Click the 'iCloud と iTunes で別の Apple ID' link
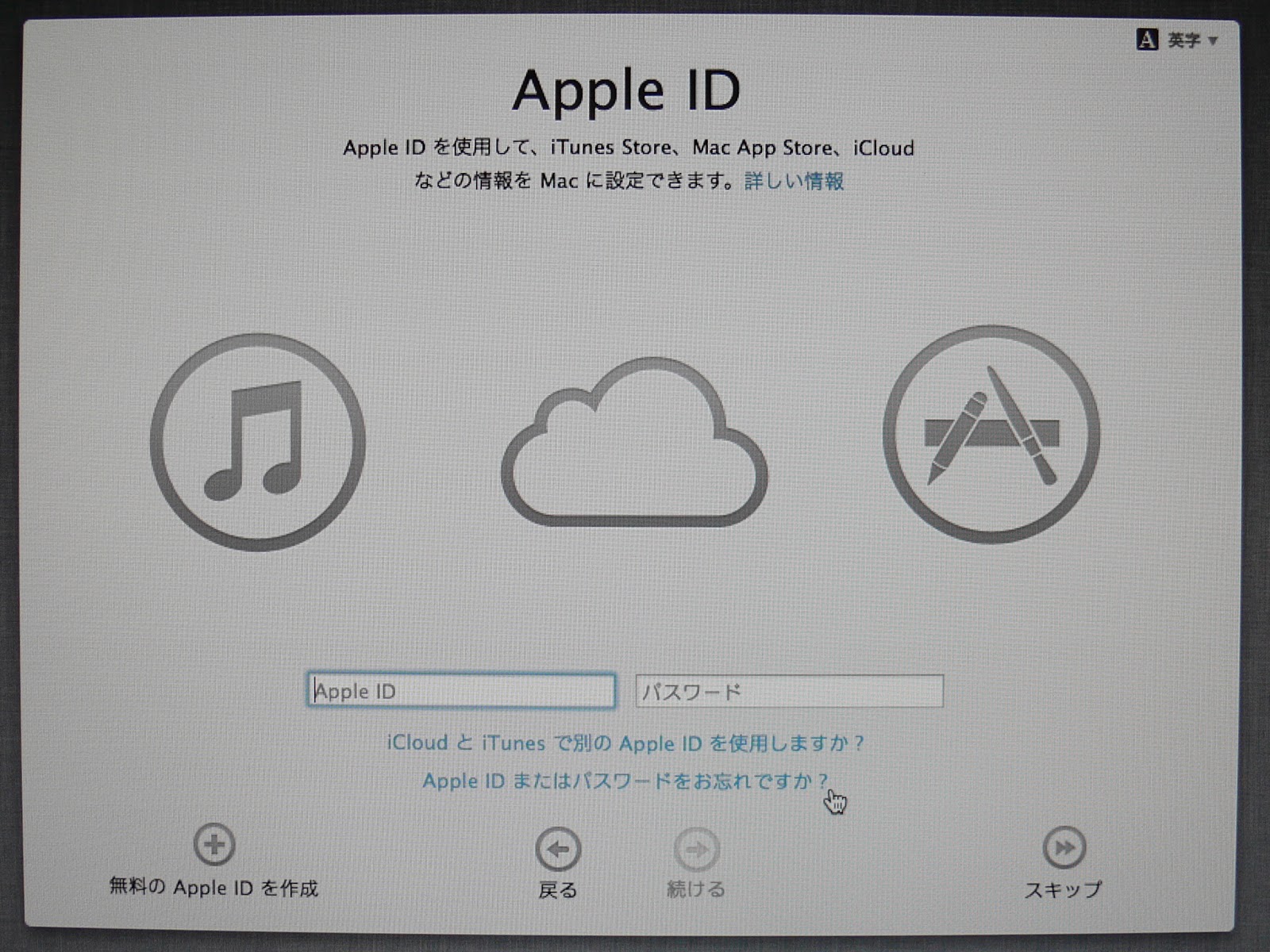Screen dimensions: 1270x952 (x=625, y=743)
